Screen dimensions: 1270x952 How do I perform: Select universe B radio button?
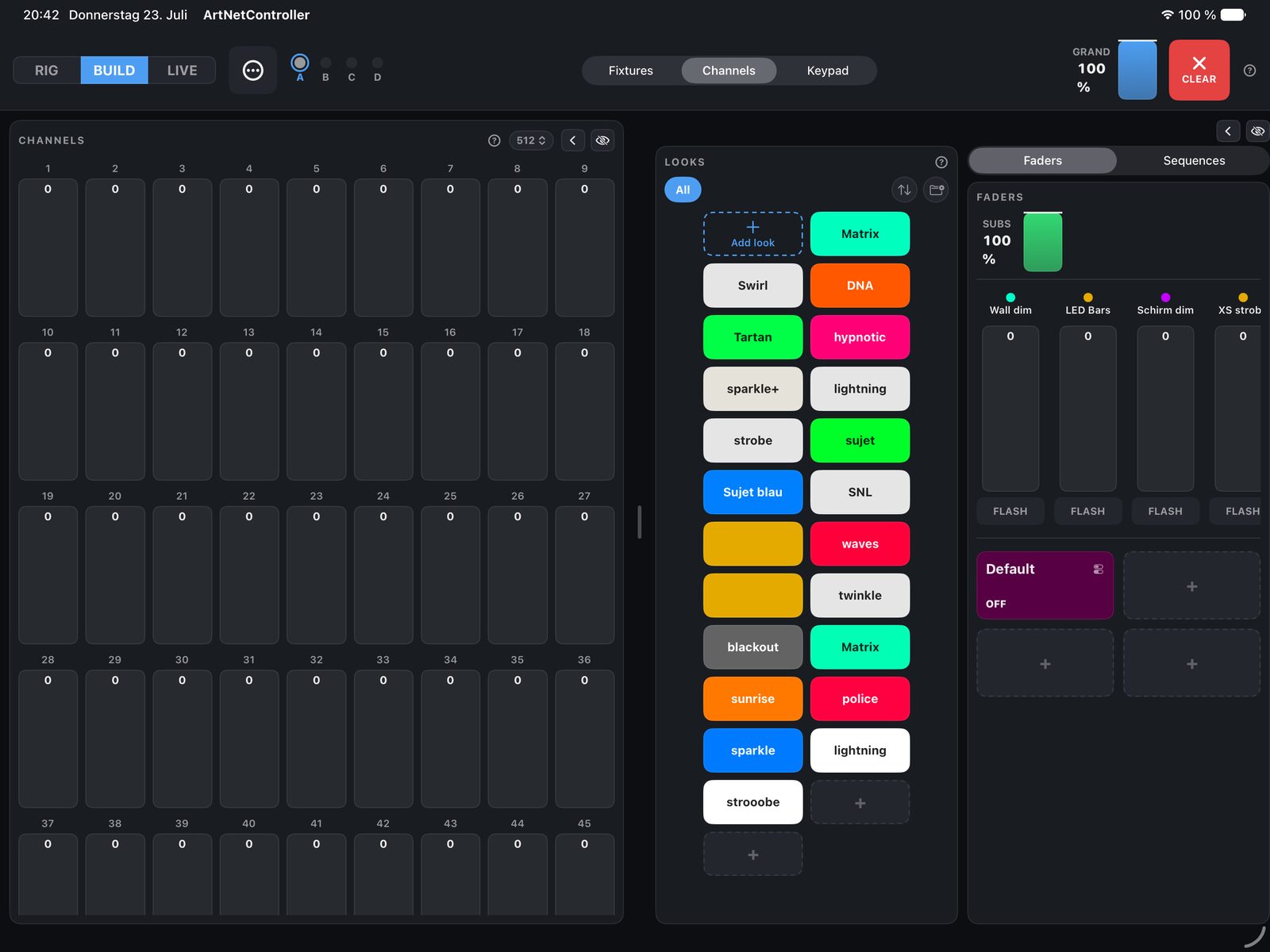coord(325,63)
